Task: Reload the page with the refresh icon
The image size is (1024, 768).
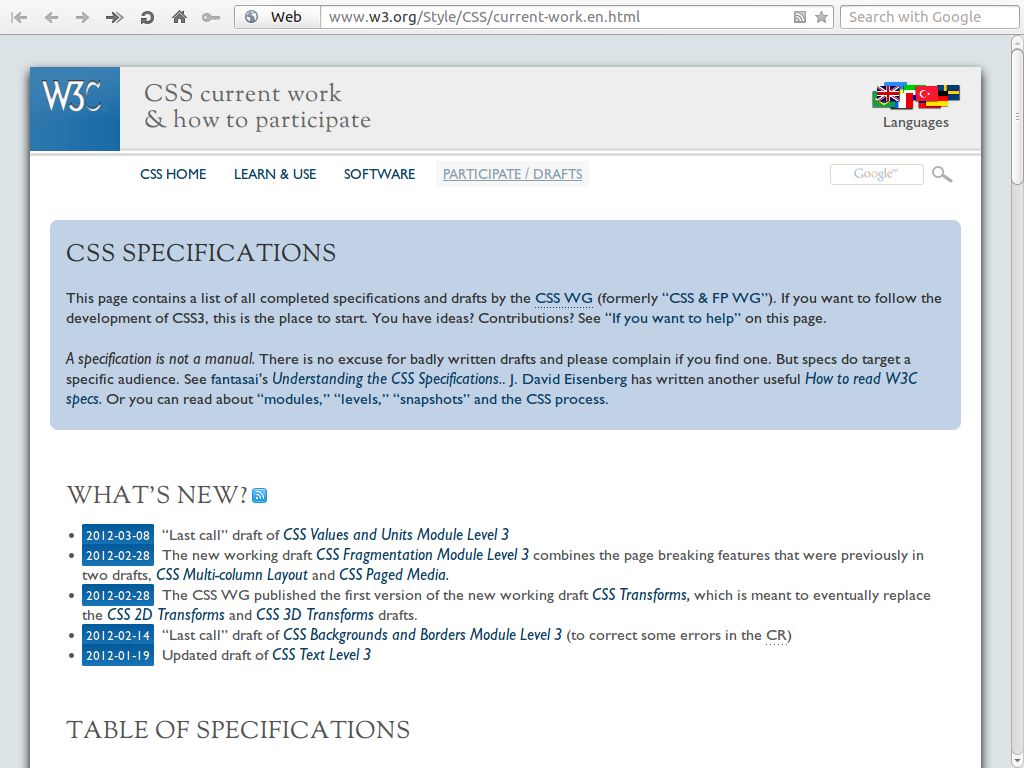Action: tap(147, 17)
